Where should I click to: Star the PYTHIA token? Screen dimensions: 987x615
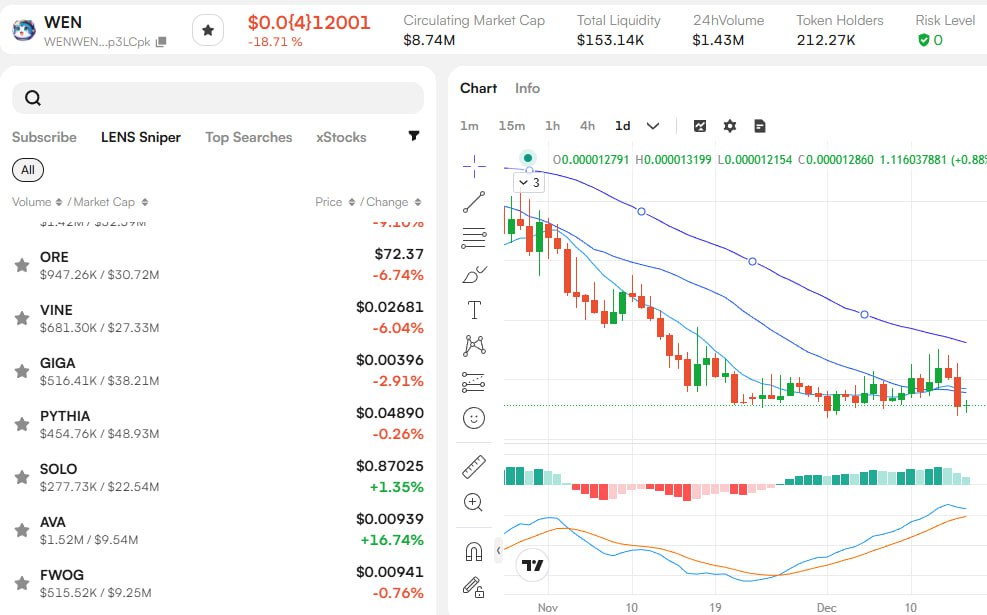pos(22,424)
